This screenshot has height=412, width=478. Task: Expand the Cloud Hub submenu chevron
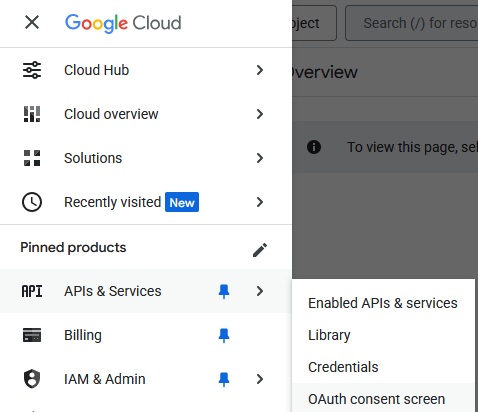[260, 70]
